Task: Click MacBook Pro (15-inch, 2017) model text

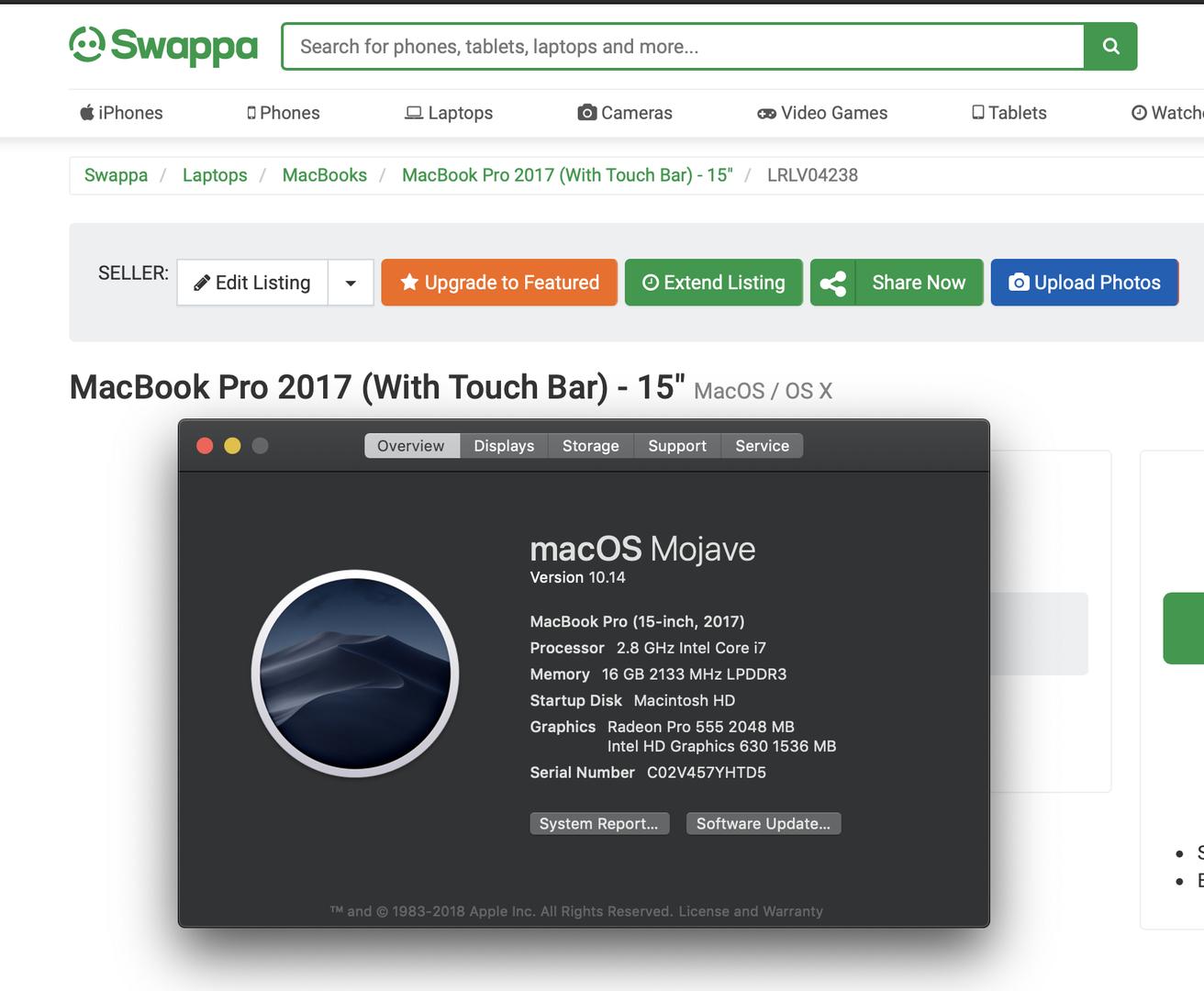Action: (637, 622)
